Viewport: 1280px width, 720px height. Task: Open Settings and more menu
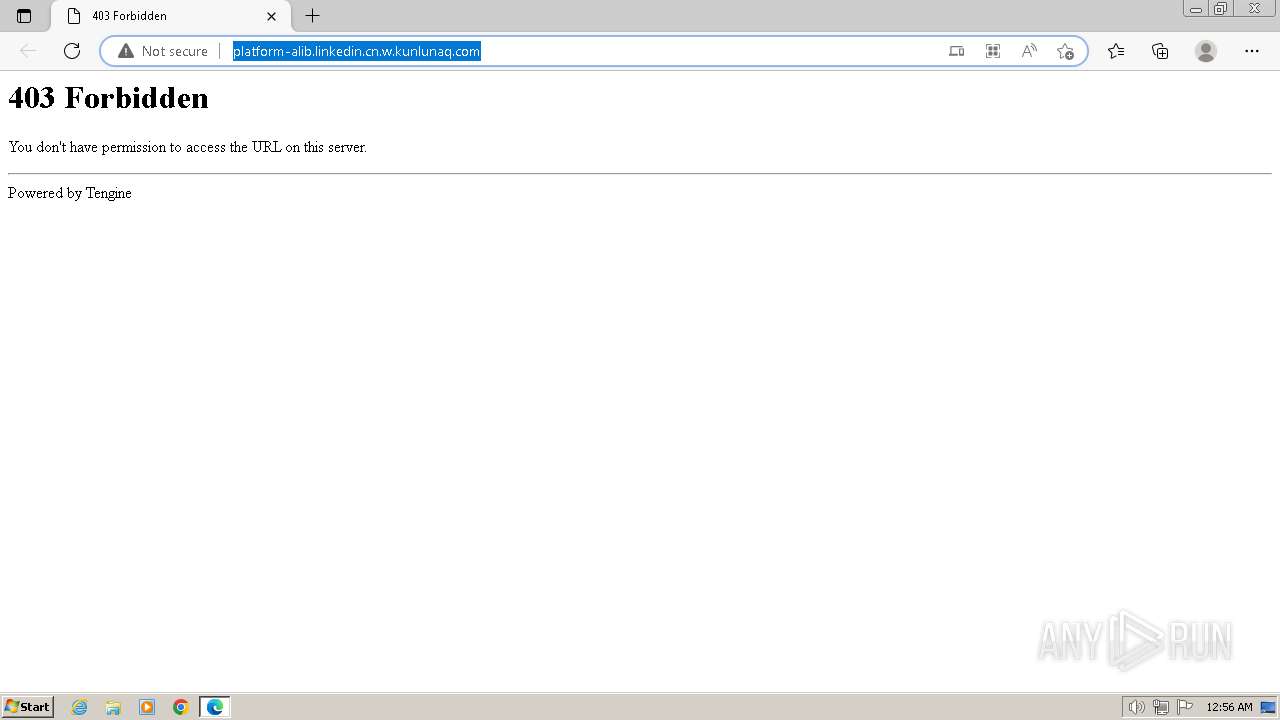coord(1252,51)
